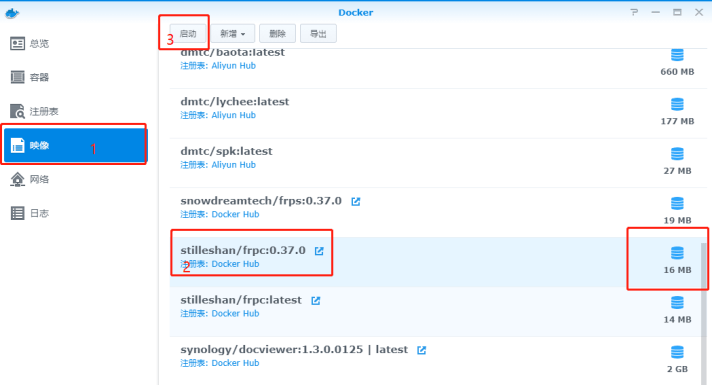The height and width of the screenshot is (385, 712).
Task: Open external link icon for stilleshan/frpc:0.37.0
Action: [x=319, y=251]
